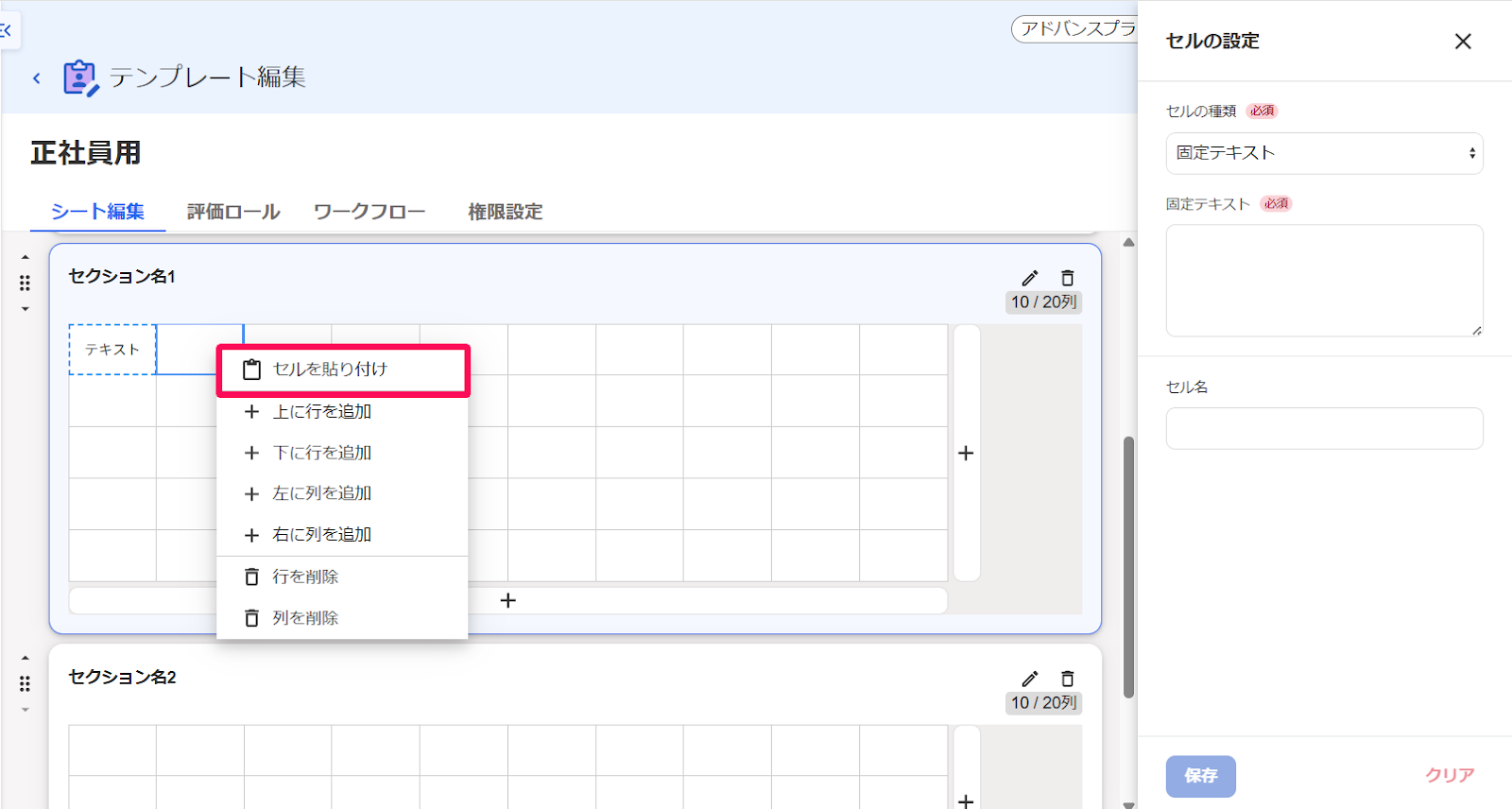This screenshot has width=1512, height=809.
Task: Click the template edit clipboard icon
Action: click(80, 77)
